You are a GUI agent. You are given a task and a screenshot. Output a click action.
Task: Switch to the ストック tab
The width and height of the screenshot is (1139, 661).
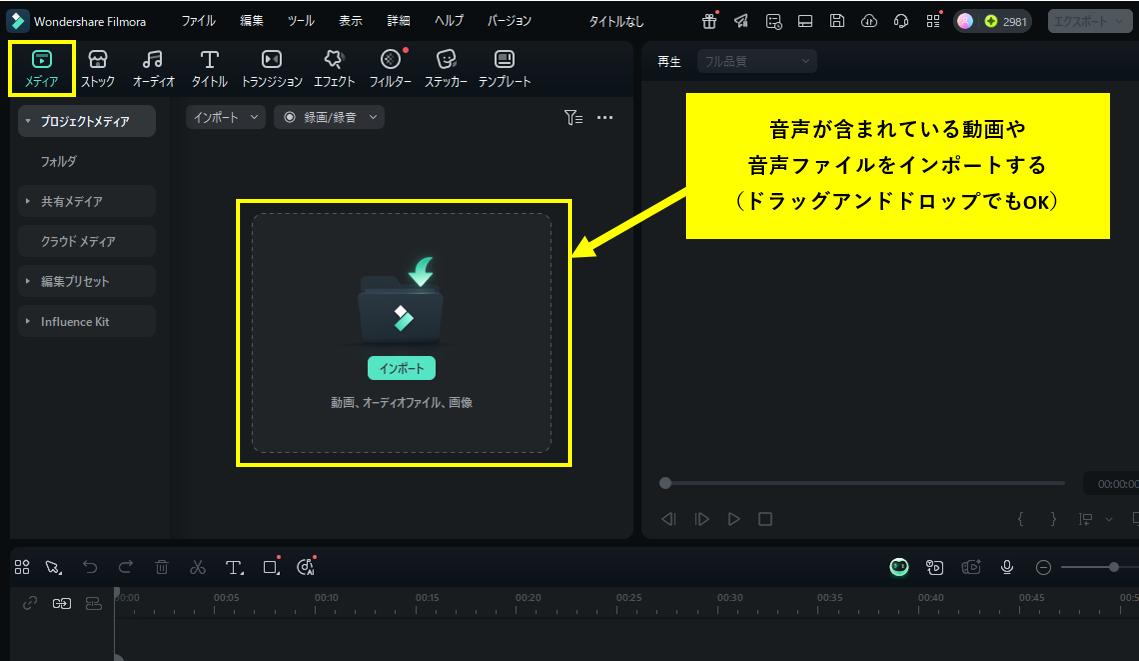click(97, 68)
